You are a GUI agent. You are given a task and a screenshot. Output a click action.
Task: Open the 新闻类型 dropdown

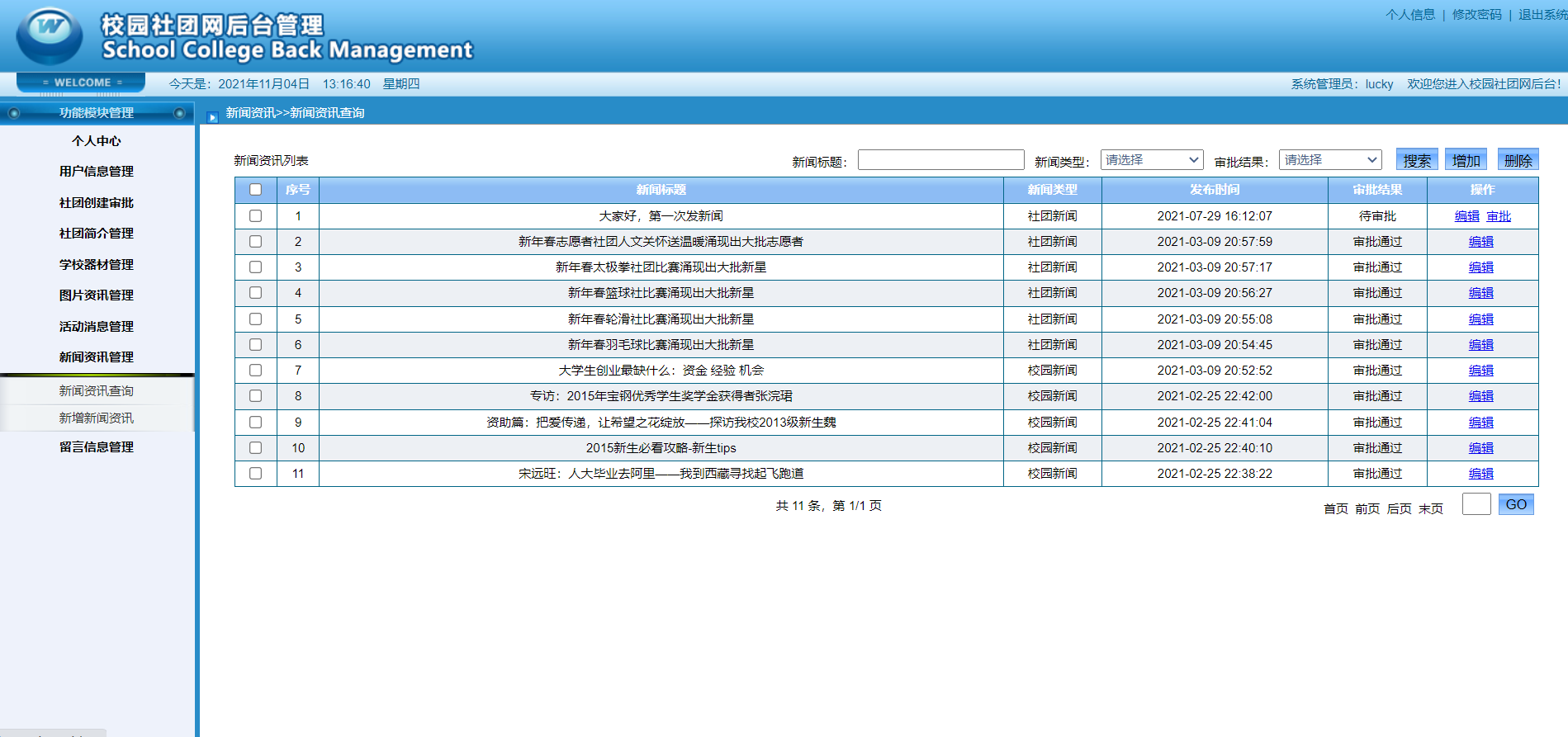(x=1151, y=160)
